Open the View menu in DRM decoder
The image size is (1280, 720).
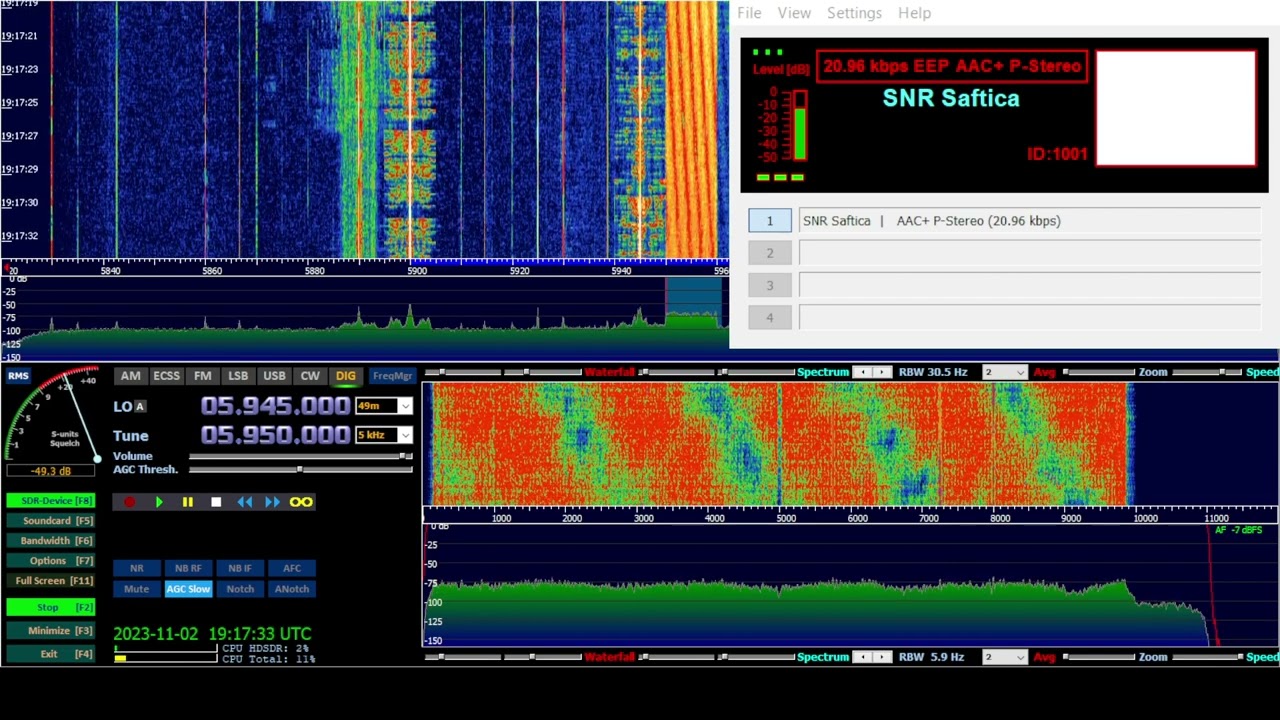click(794, 13)
